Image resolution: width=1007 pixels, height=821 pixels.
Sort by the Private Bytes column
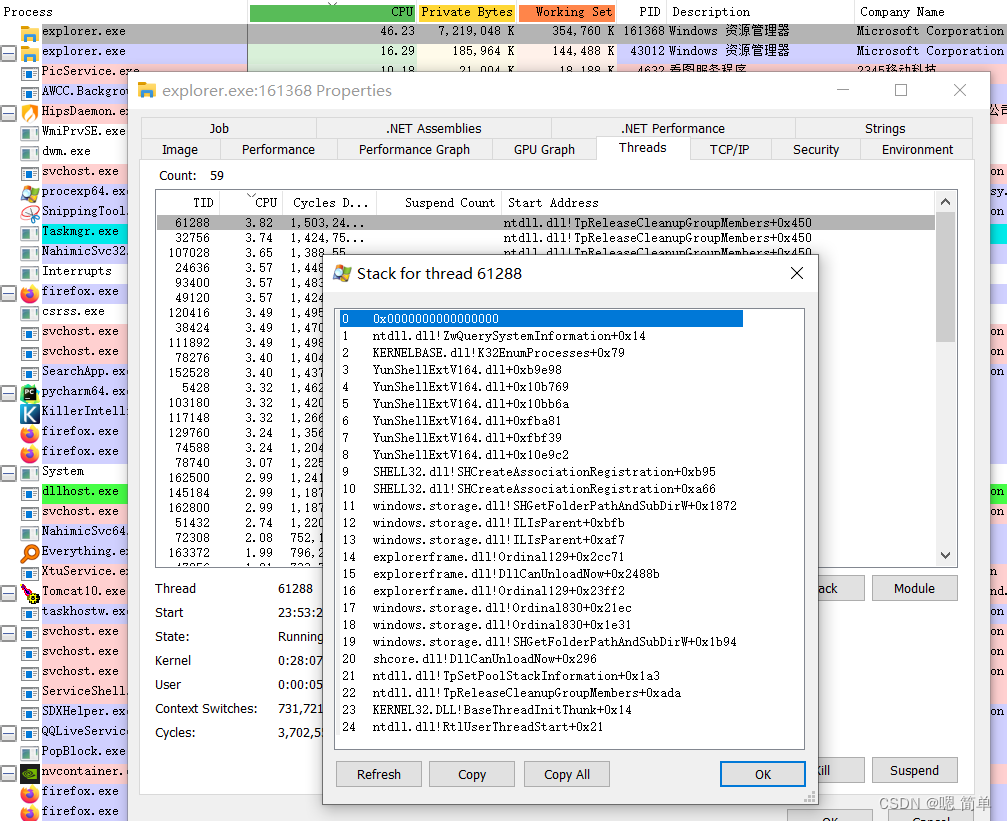(467, 12)
